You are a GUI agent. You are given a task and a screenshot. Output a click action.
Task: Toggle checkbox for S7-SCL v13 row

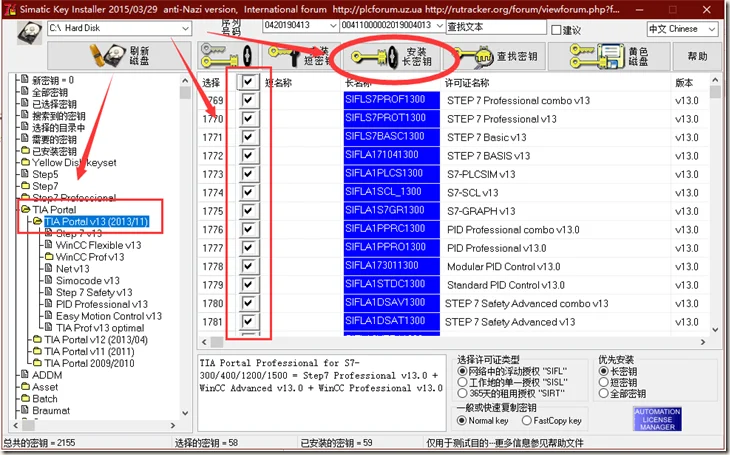248,192
